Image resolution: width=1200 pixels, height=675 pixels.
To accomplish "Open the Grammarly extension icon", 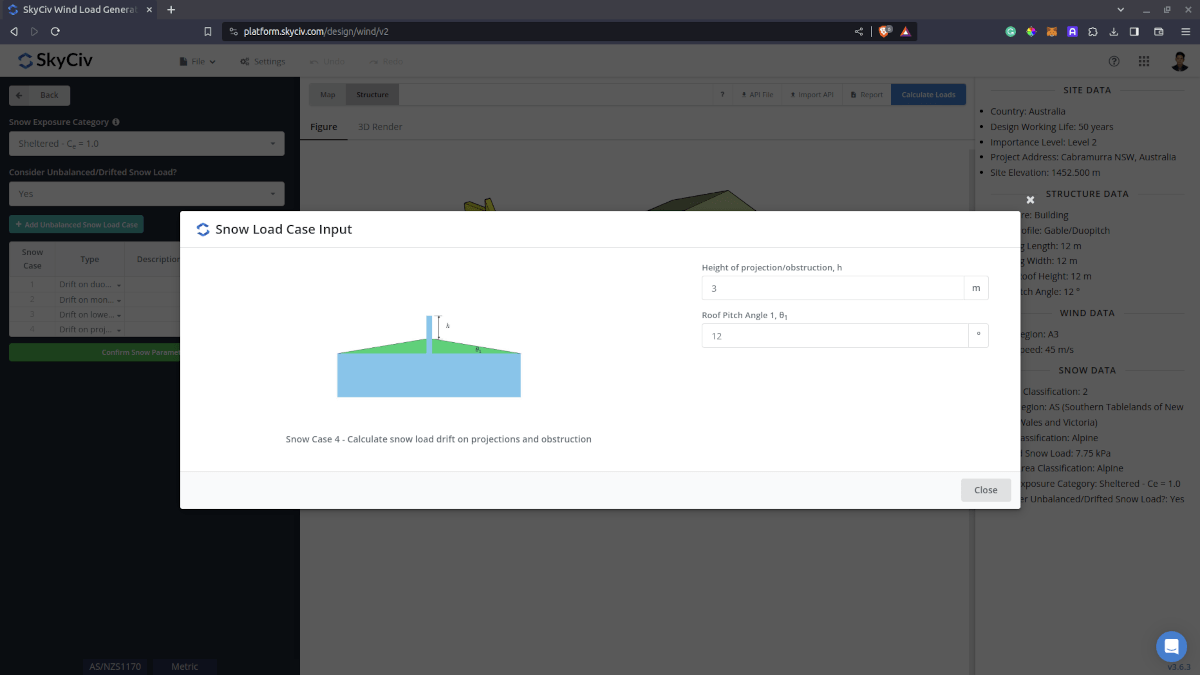I will pos(1011,31).
